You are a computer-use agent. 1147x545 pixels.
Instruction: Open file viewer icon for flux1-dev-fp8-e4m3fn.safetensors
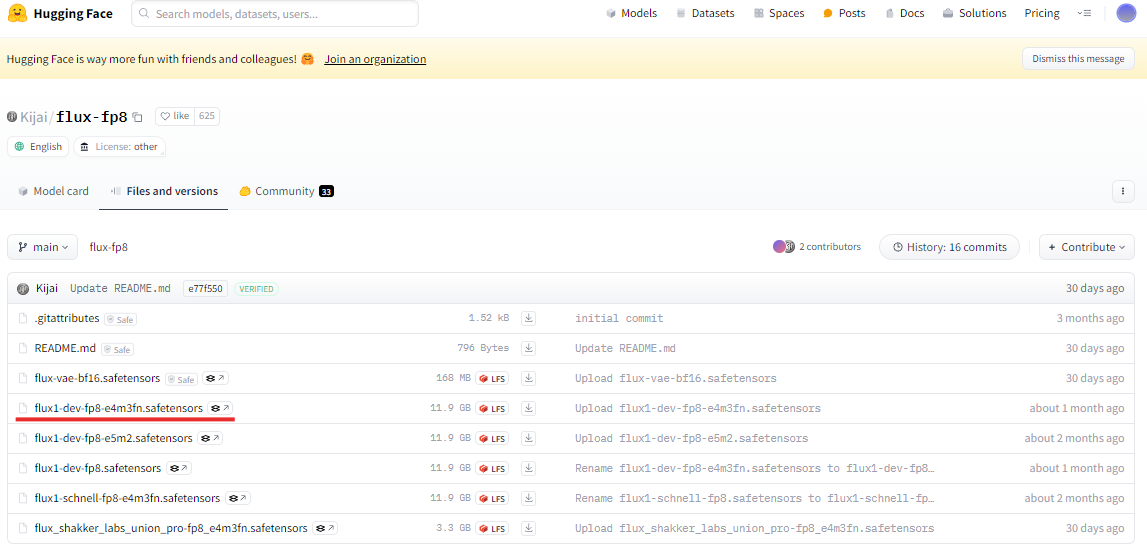221,408
